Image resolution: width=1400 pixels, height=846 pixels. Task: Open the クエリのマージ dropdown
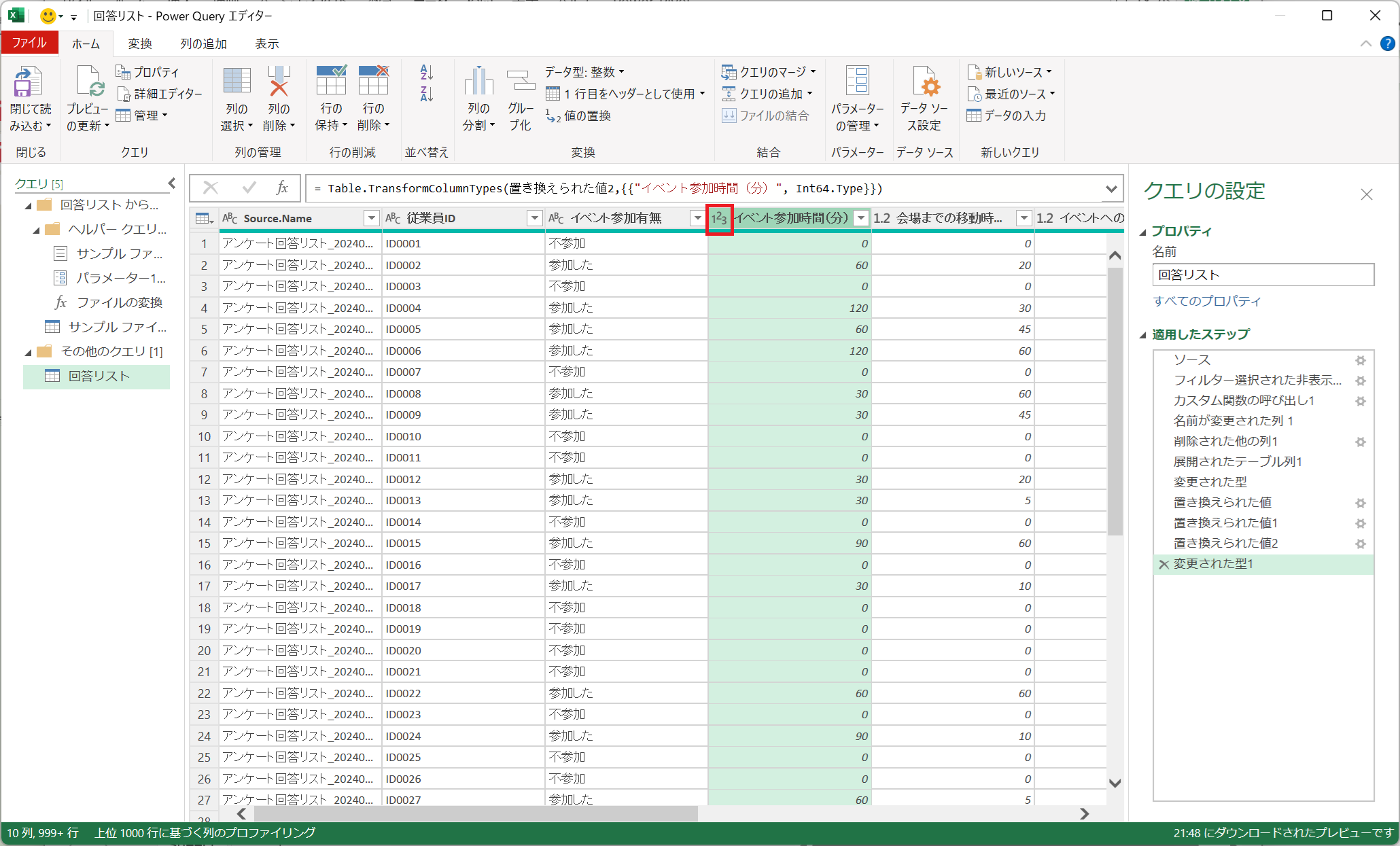[769, 72]
